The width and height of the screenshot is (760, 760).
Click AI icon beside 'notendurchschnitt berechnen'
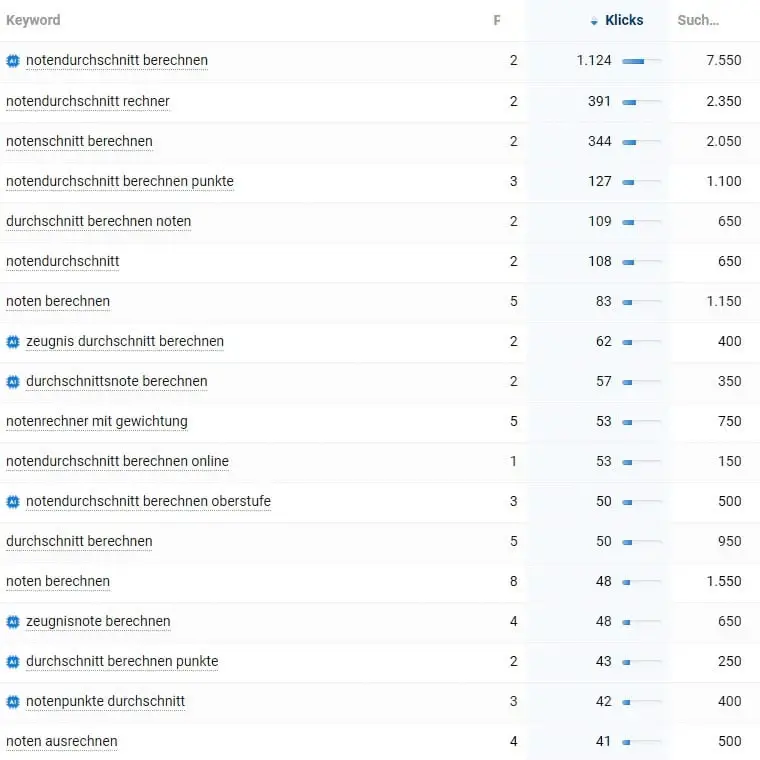(13, 61)
